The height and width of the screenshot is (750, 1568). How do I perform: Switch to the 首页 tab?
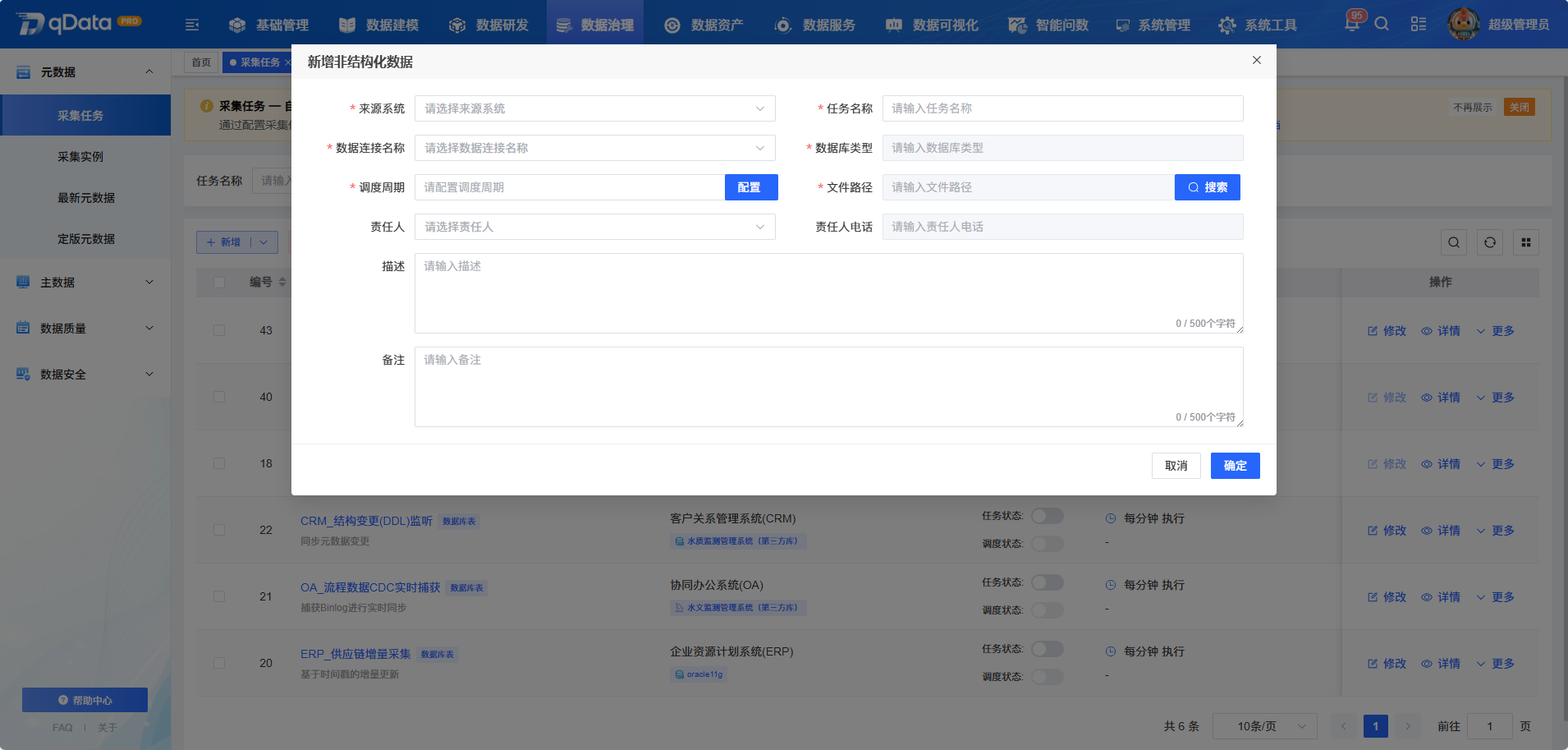(201, 62)
